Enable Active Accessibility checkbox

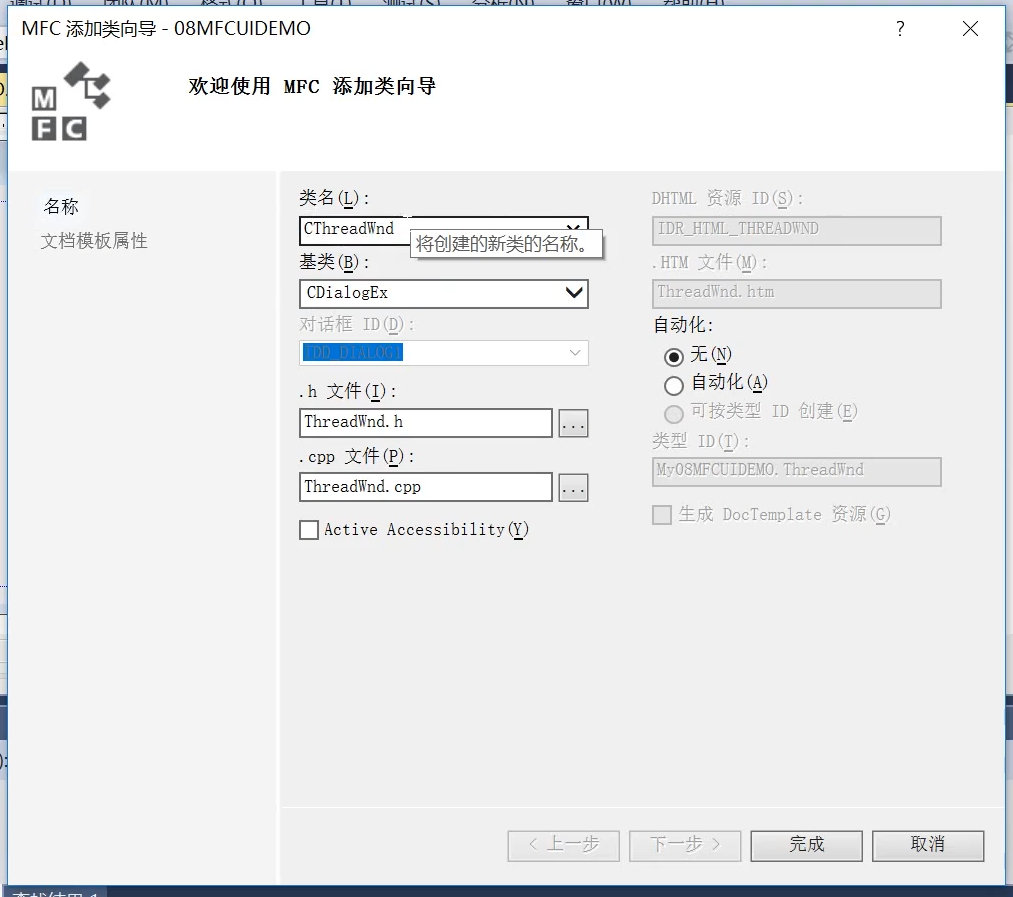(x=309, y=530)
